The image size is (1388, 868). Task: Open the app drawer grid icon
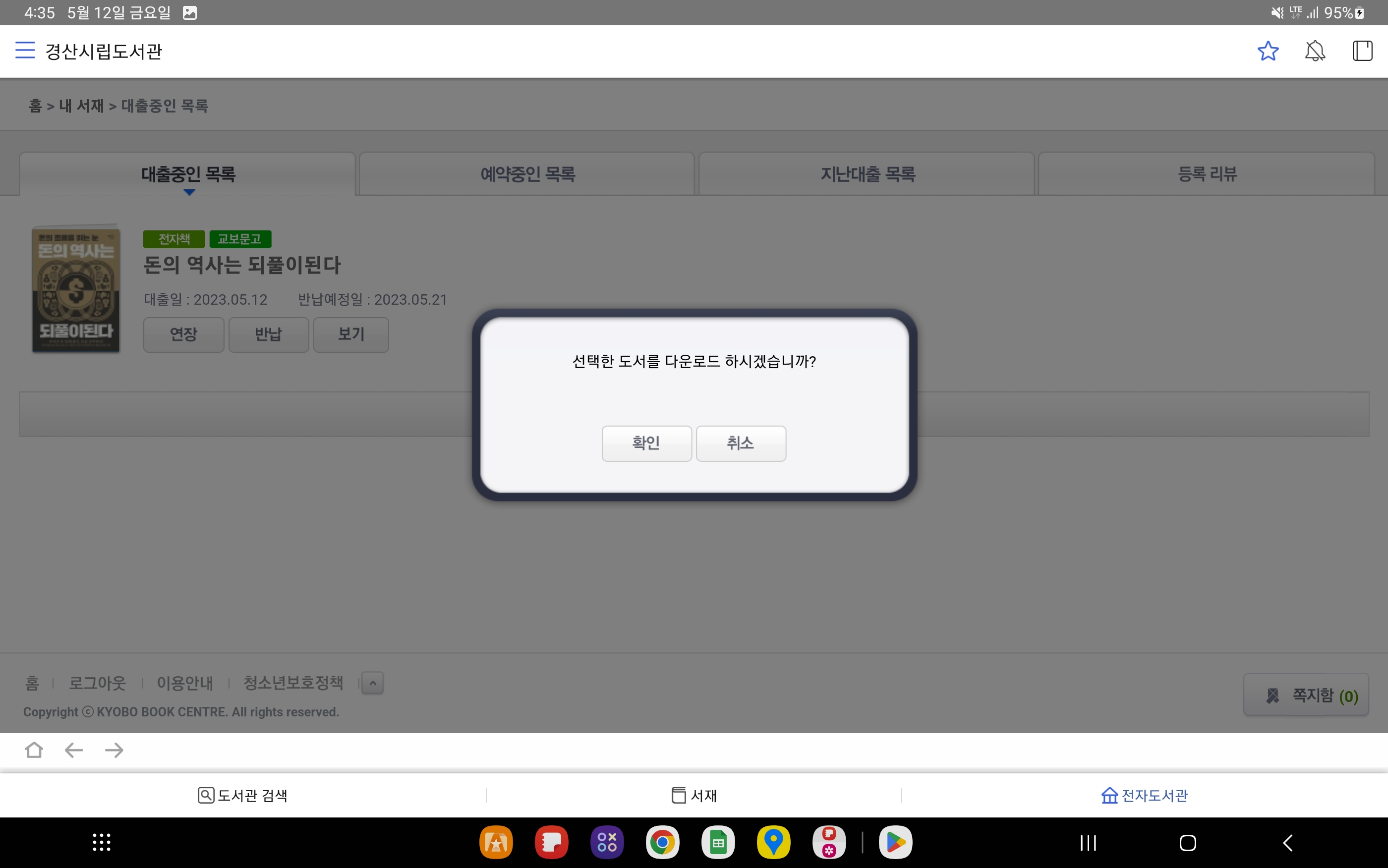(x=102, y=842)
